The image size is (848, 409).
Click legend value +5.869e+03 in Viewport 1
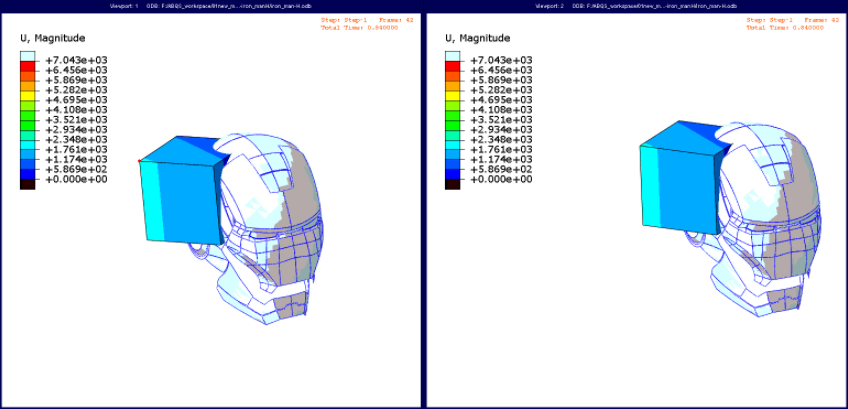76,80
